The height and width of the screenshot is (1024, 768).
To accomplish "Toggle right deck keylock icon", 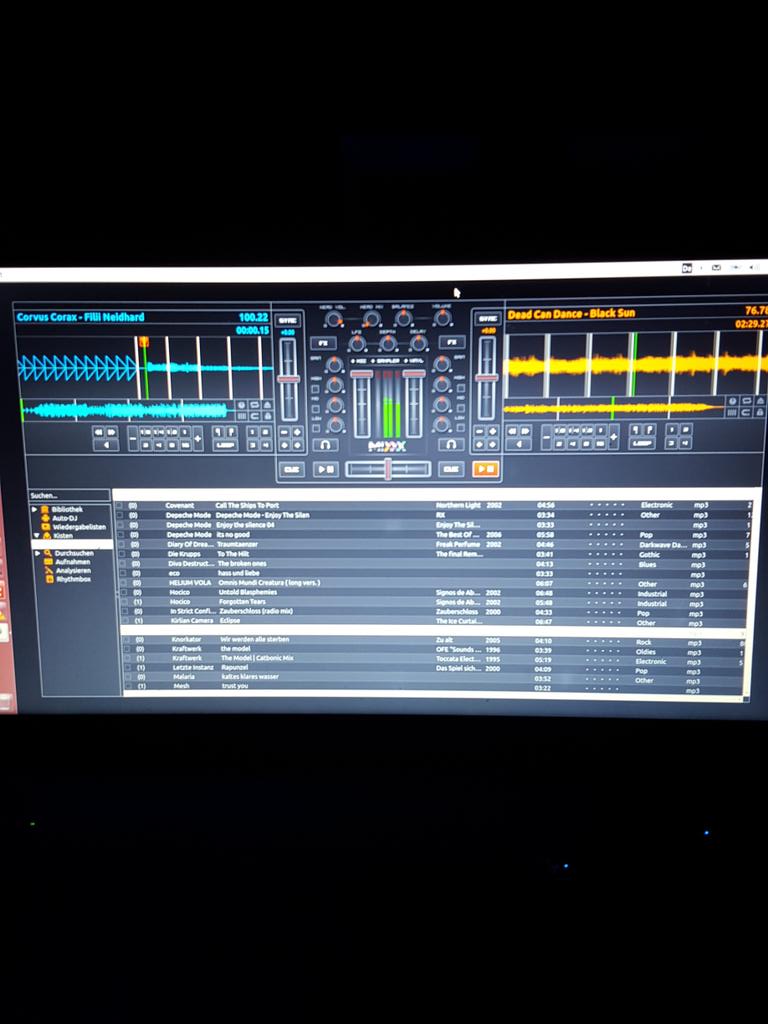I will pyautogui.click(x=760, y=412).
